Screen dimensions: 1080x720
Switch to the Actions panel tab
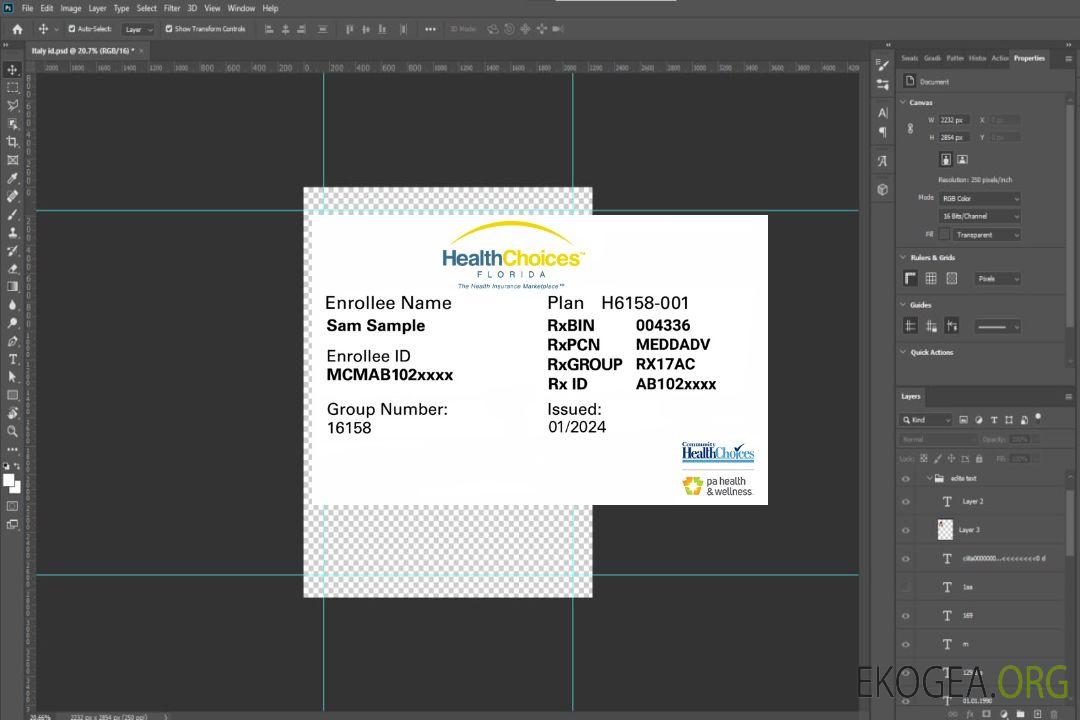[1000, 58]
